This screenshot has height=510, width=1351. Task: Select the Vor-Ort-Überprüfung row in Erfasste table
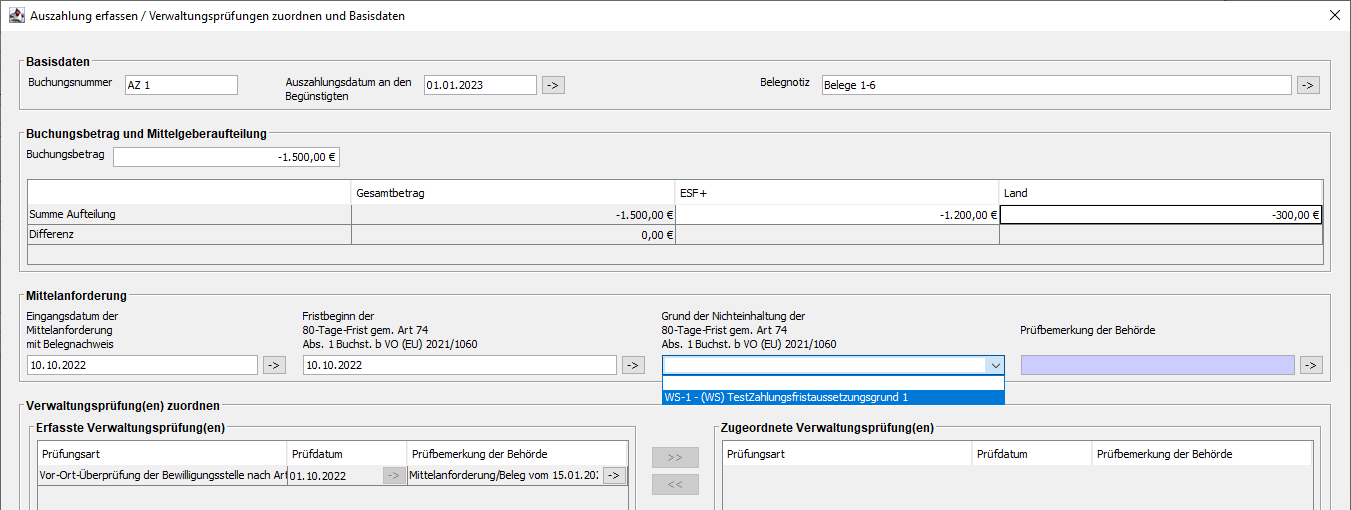tap(162, 476)
